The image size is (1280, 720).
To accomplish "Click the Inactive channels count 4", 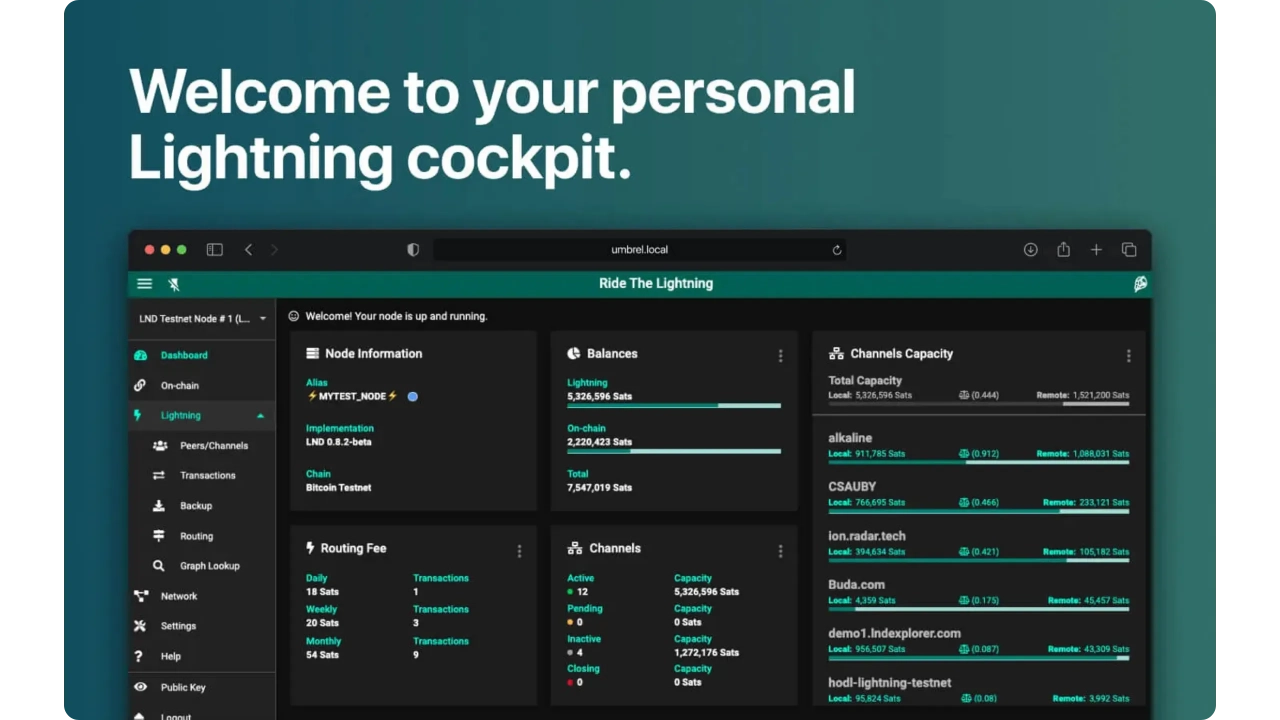I will tap(580, 653).
